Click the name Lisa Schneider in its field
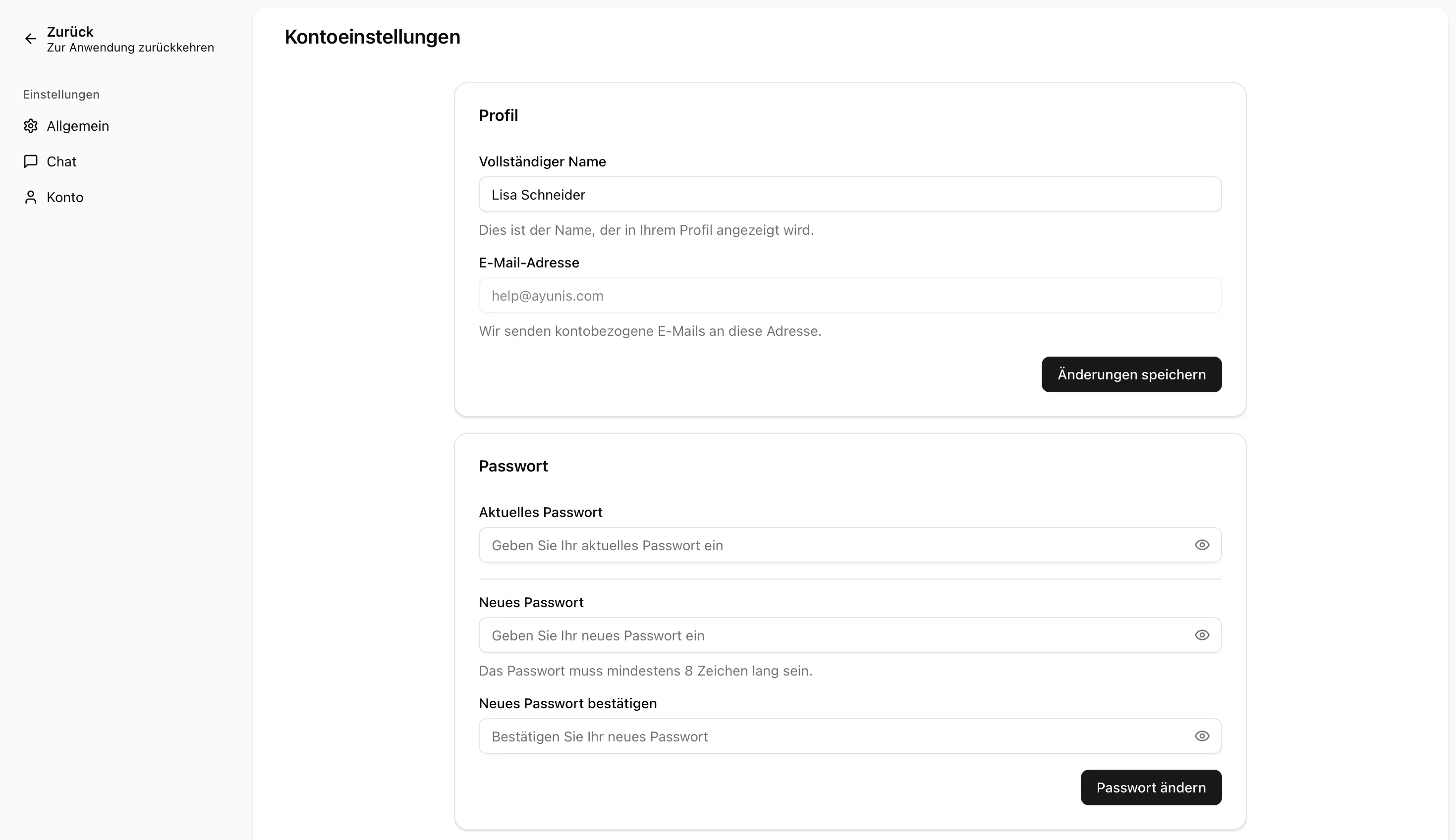Viewport: 1456px width, 840px height. click(538, 195)
